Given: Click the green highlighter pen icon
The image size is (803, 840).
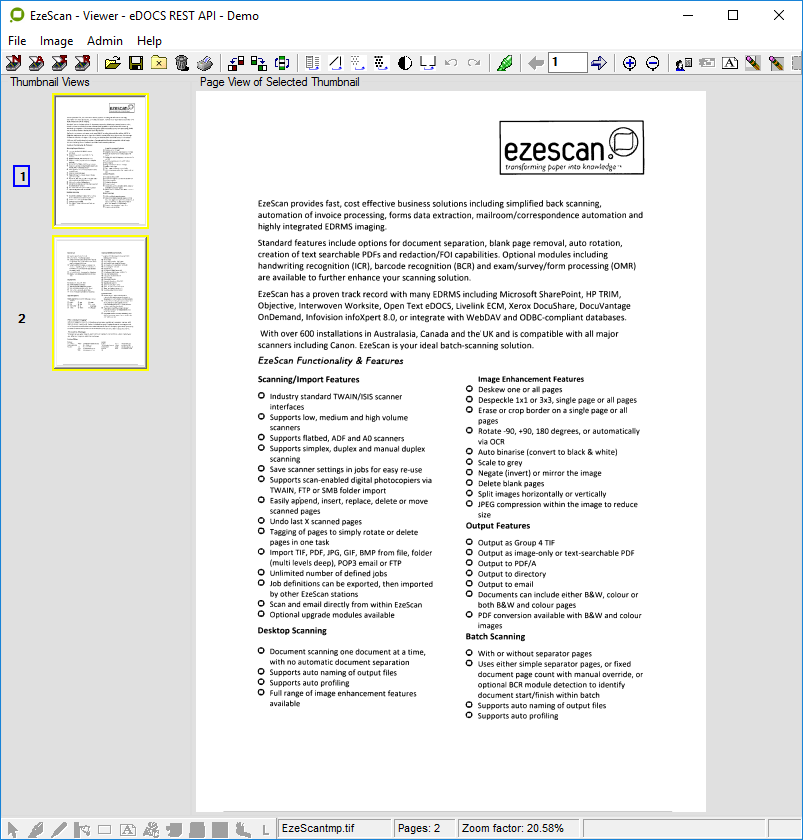Looking at the screenshot, I should point(505,63).
